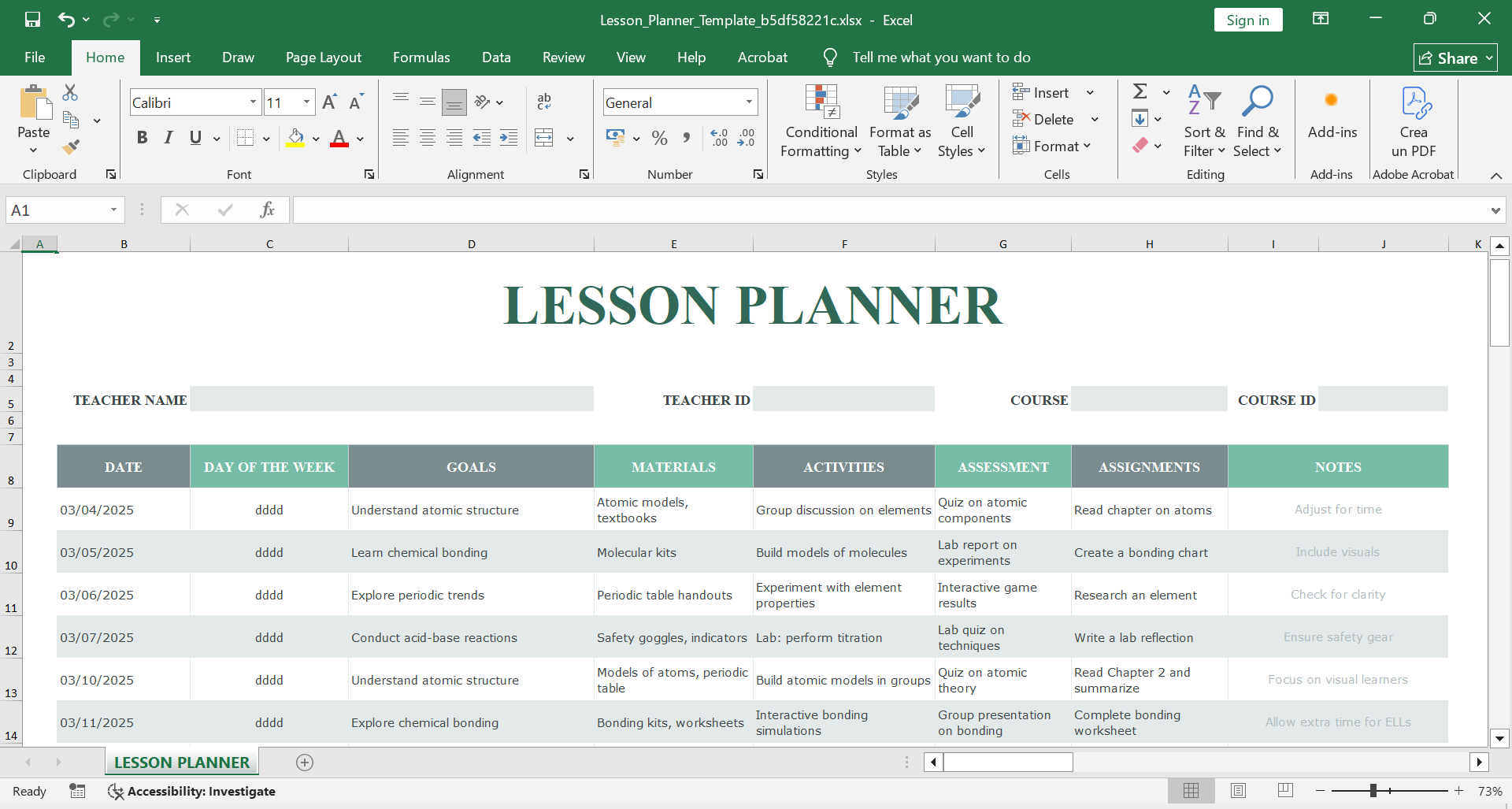The width and height of the screenshot is (1512, 809).
Task: Click the Tell me lightbulb icon
Action: pos(830,57)
